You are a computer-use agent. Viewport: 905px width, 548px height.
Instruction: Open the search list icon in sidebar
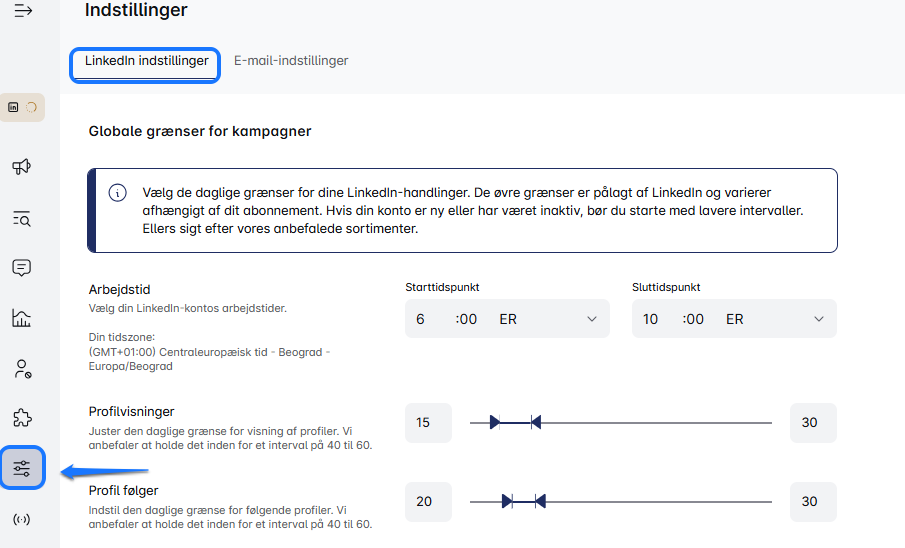pyautogui.click(x=22, y=217)
